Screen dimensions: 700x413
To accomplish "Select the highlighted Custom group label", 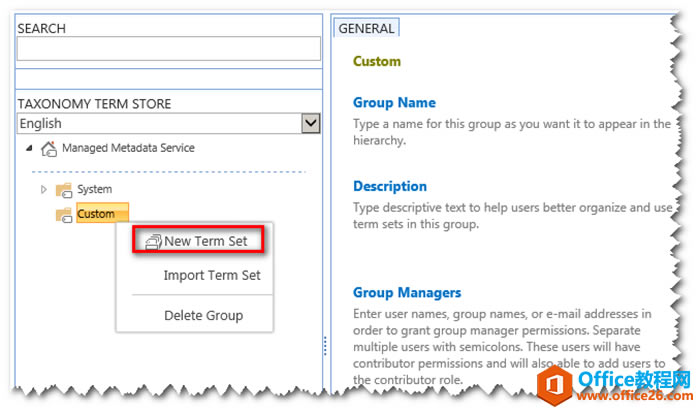I will (96, 214).
